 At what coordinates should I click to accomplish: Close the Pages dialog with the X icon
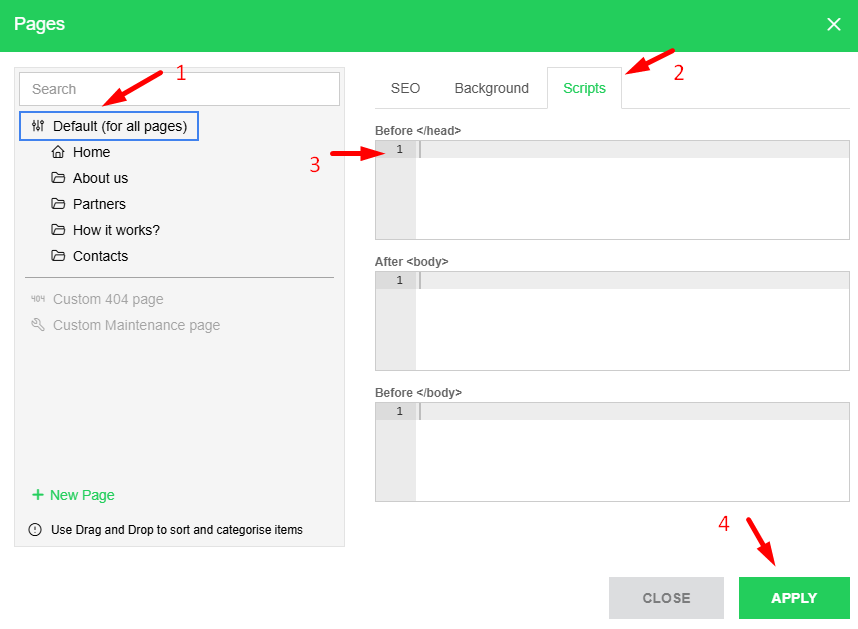(833, 24)
